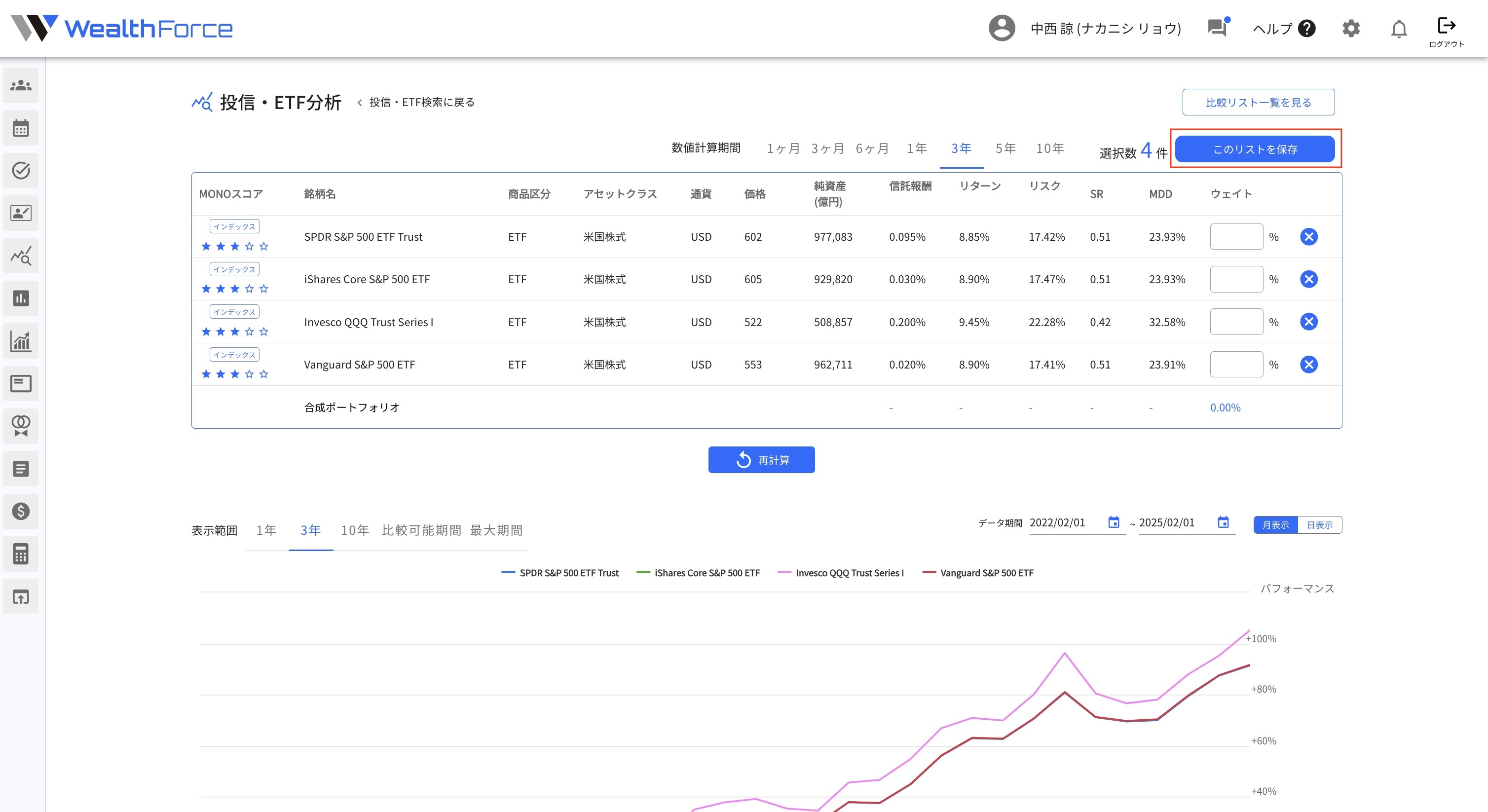Click the dollar sign sidebar icon
1488x812 pixels.
tap(21, 511)
